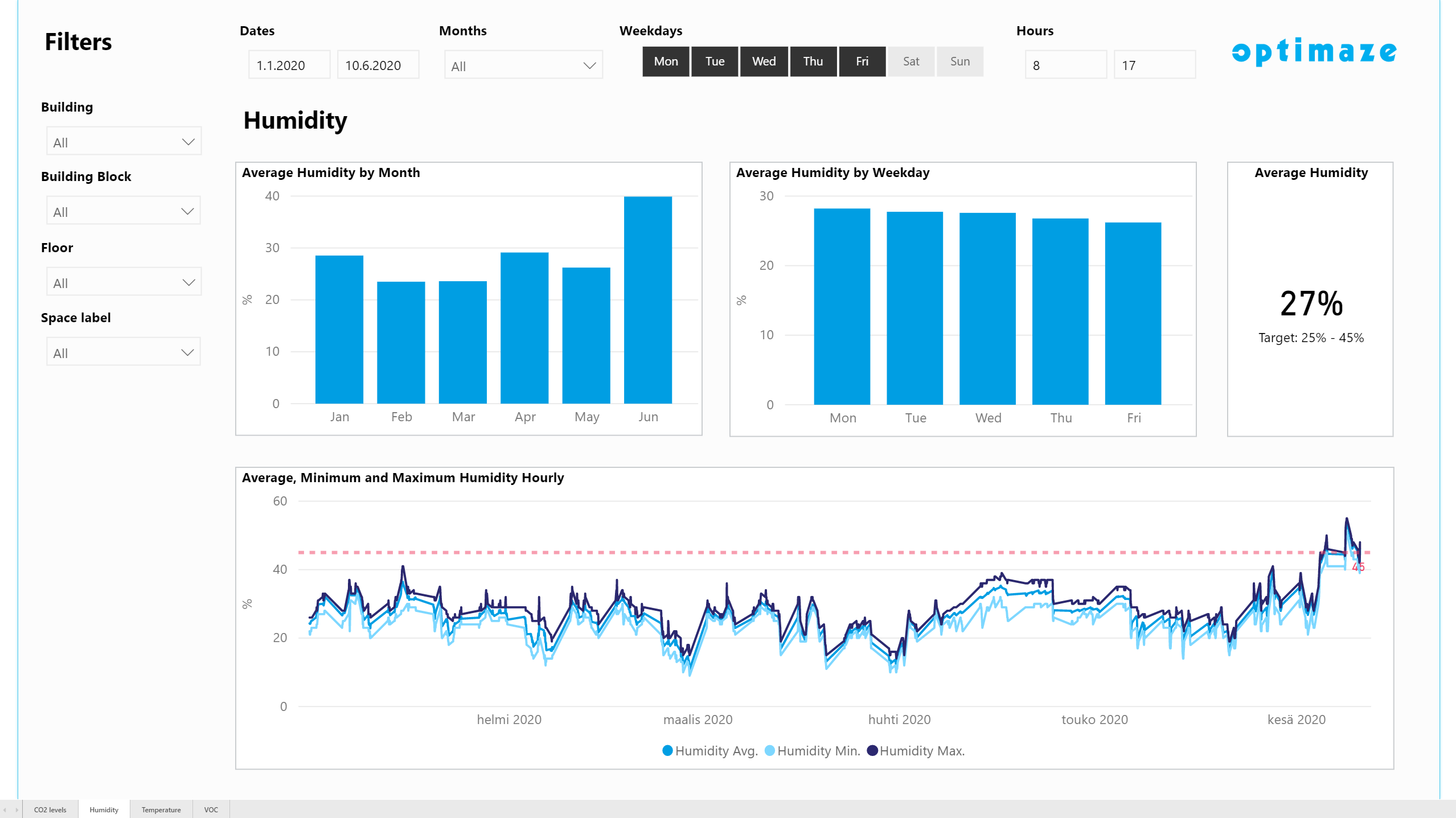
Task: Expand the Floor dropdown
Action: [x=124, y=282]
